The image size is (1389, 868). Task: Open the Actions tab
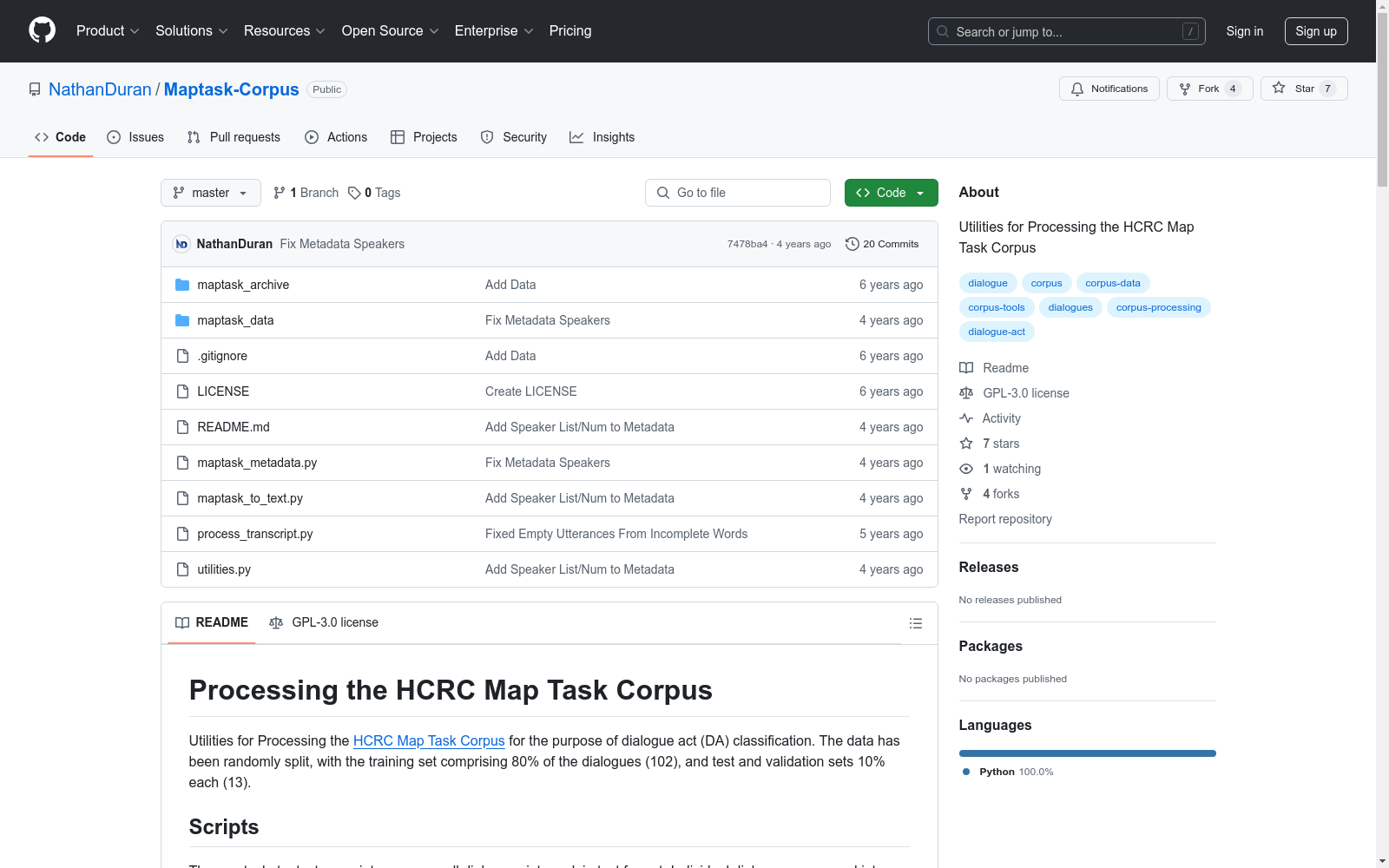point(336,137)
